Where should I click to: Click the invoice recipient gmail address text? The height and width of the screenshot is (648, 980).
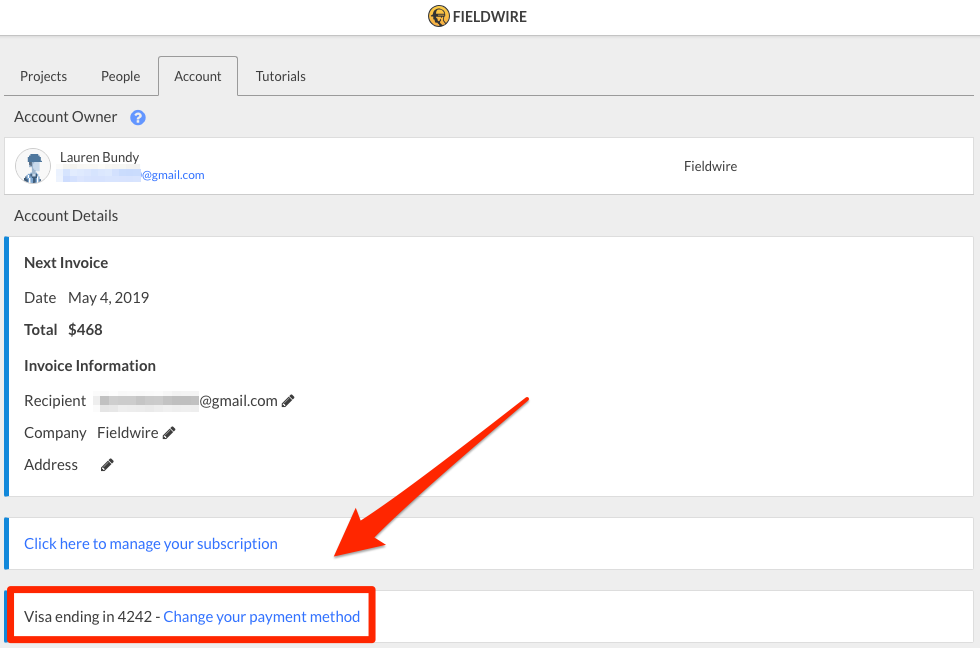pos(186,401)
